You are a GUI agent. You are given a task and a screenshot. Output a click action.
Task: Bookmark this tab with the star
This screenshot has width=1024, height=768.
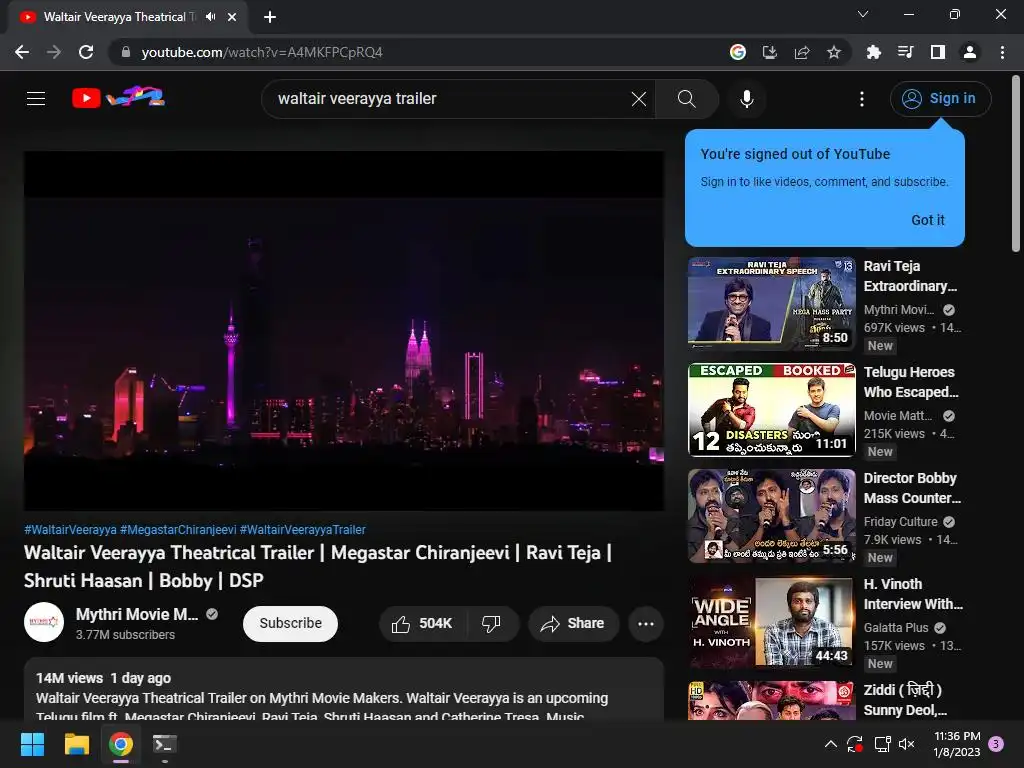click(833, 52)
